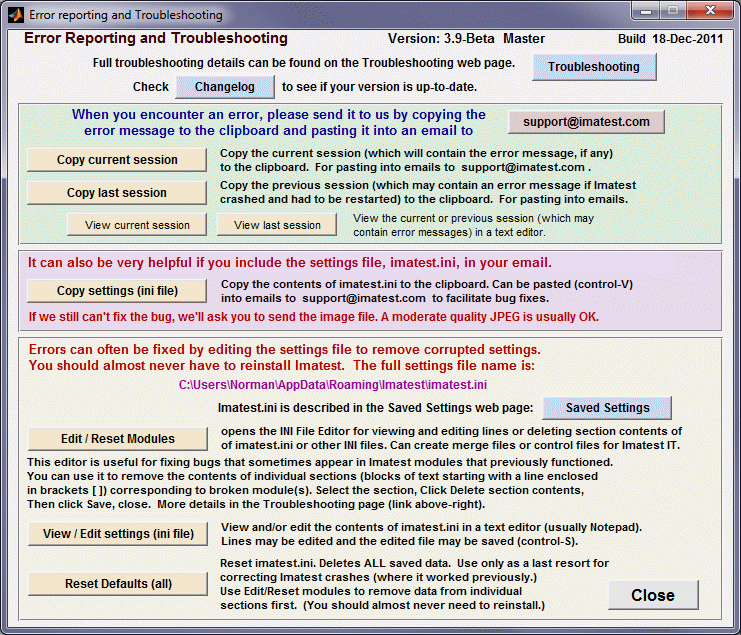Minimize the Error reporting window

(646, 11)
